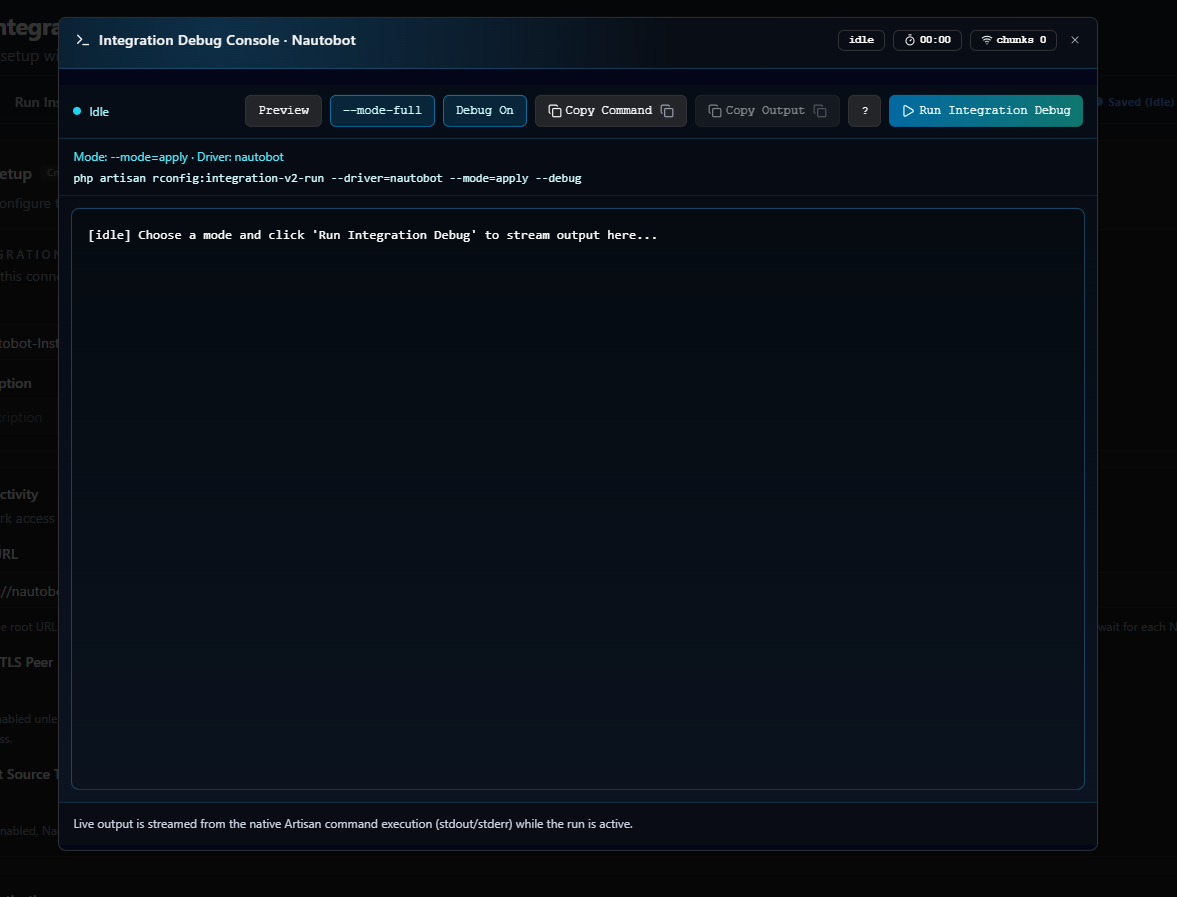Toggle the Debug On button
The height and width of the screenshot is (897, 1177).
point(485,110)
